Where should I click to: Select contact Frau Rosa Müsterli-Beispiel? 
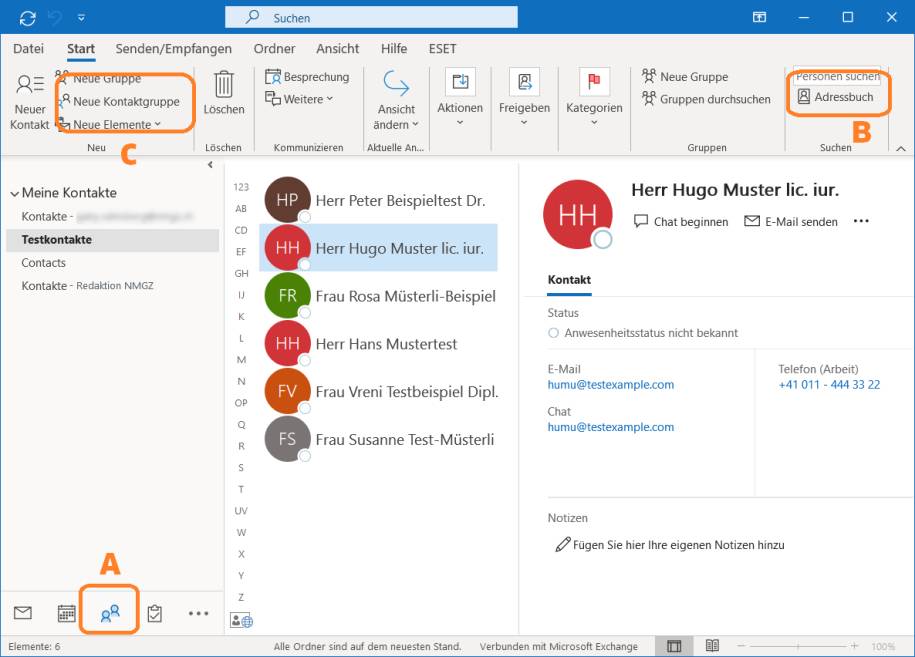(378, 296)
